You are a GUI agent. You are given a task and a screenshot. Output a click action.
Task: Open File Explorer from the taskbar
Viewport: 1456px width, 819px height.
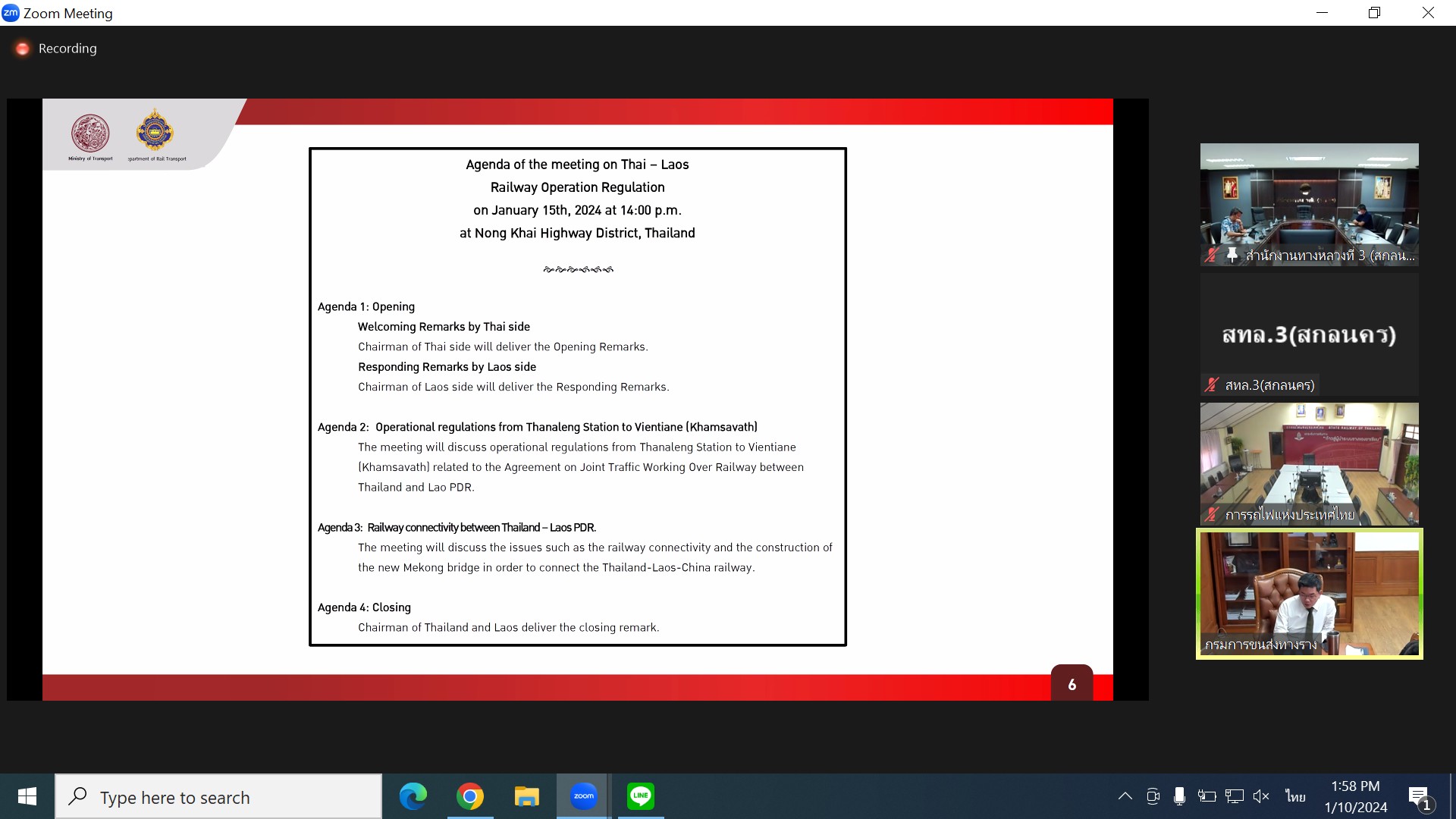526,796
